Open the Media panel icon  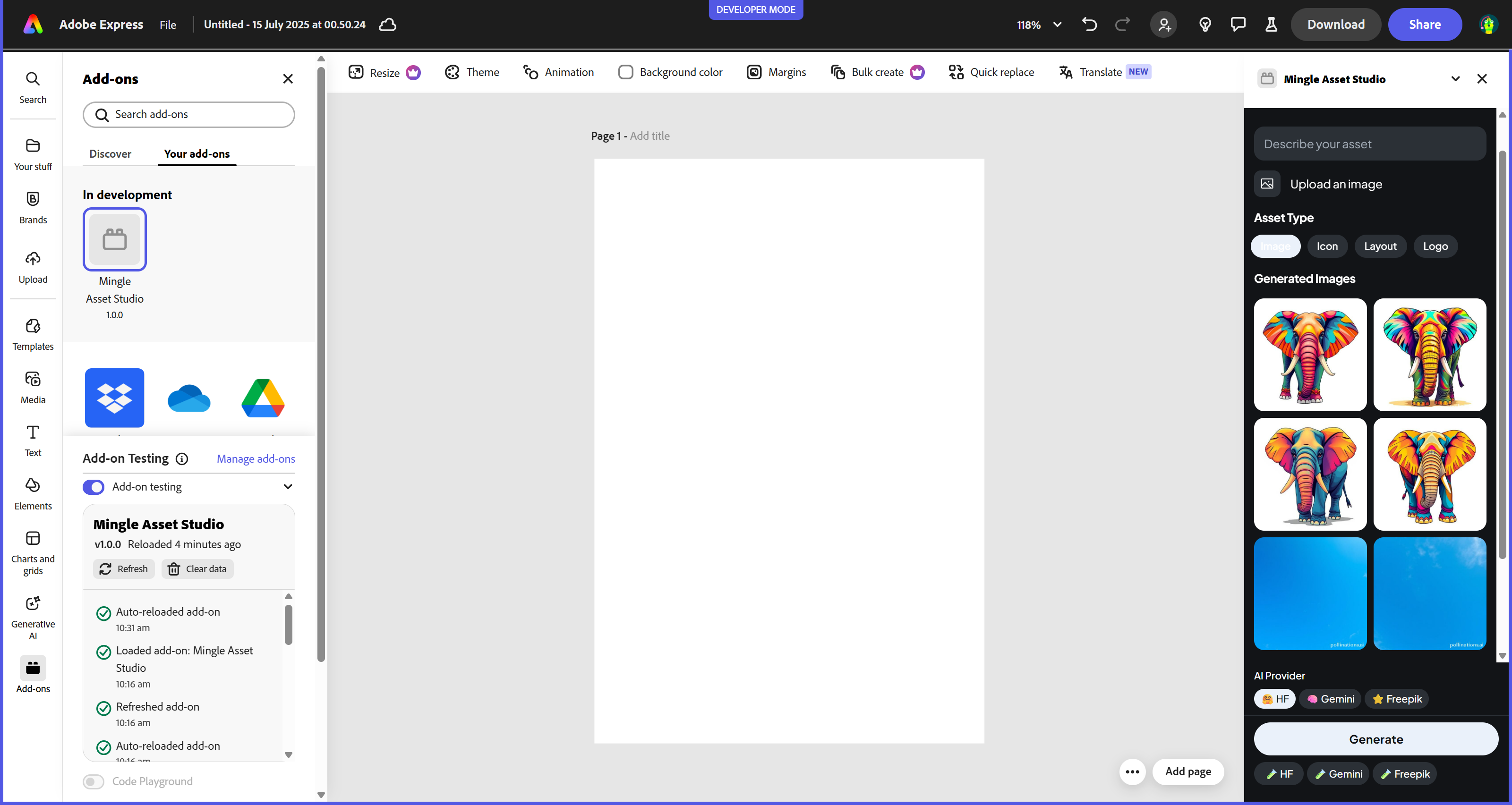pos(33,387)
